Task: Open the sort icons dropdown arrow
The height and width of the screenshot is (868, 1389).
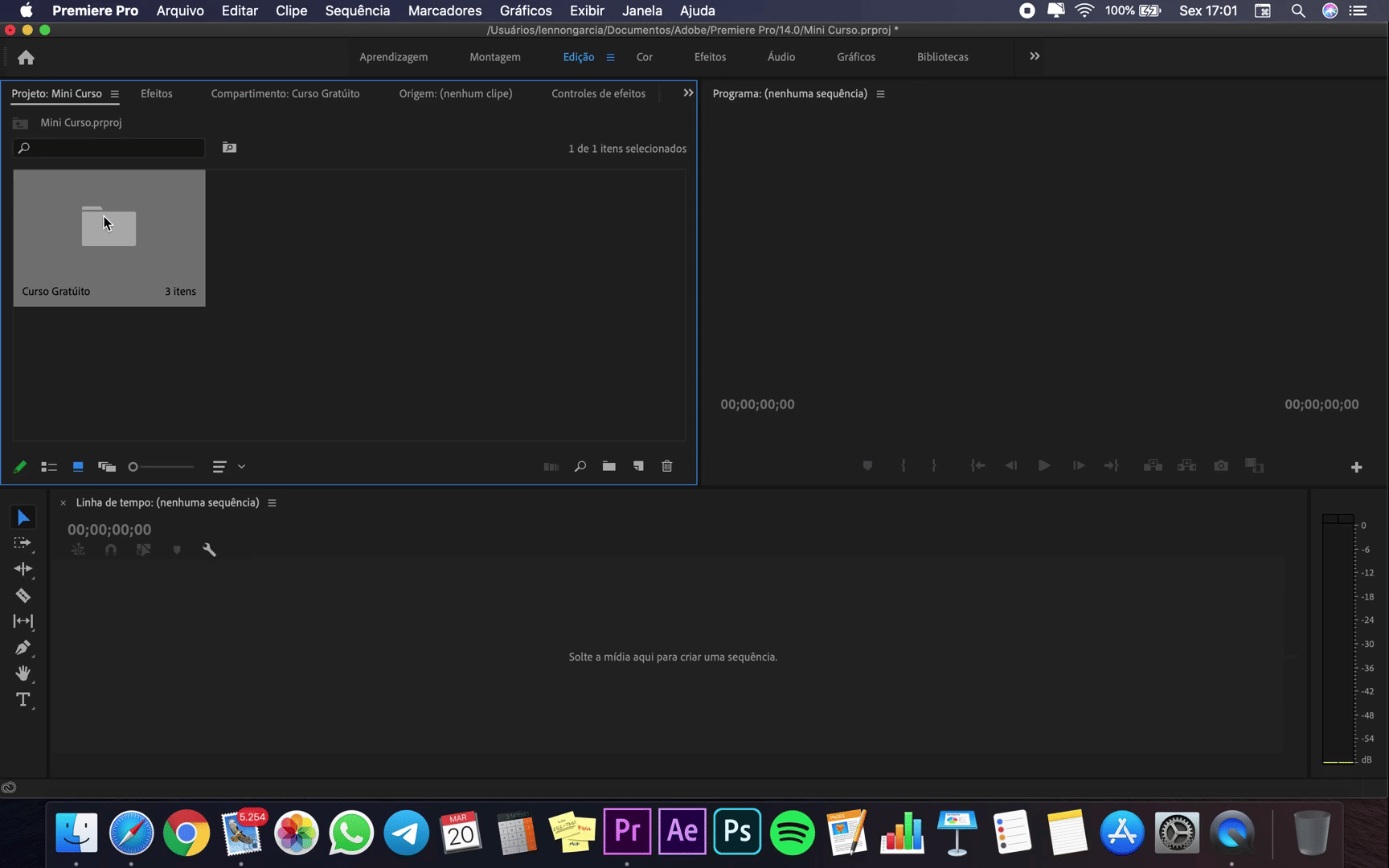Action: 241,467
